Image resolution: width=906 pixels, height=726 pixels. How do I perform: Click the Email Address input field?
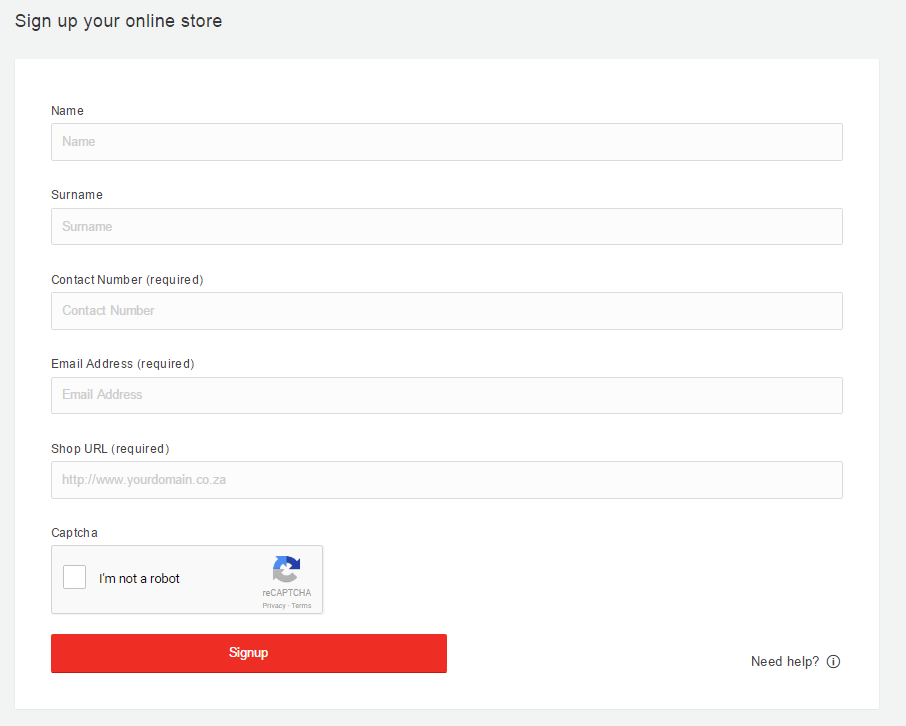(x=447, y=395)
